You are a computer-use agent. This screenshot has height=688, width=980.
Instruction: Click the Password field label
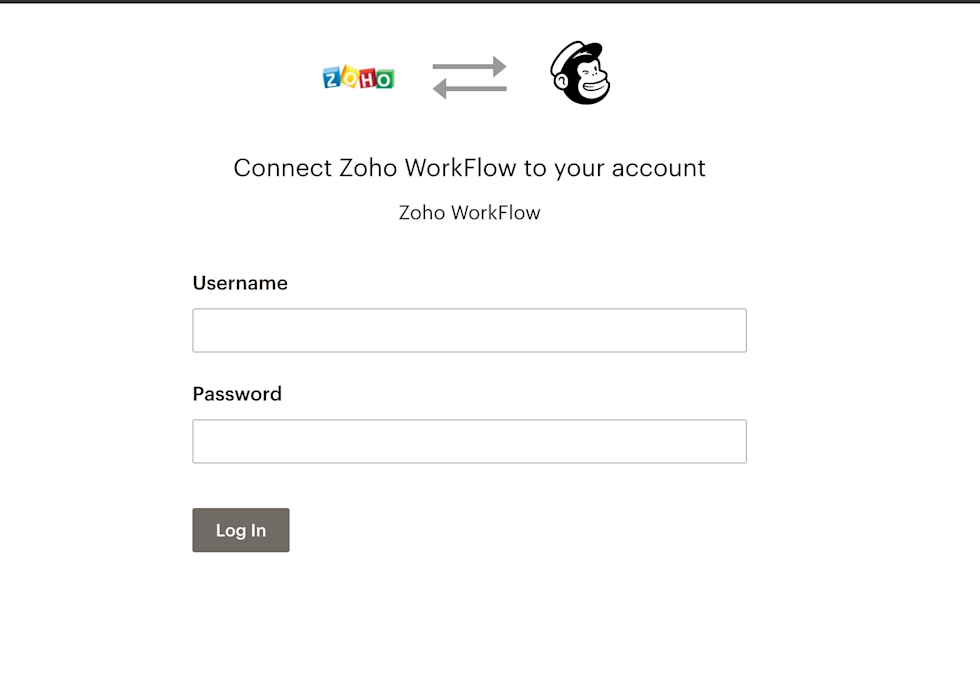coord(237,394)
